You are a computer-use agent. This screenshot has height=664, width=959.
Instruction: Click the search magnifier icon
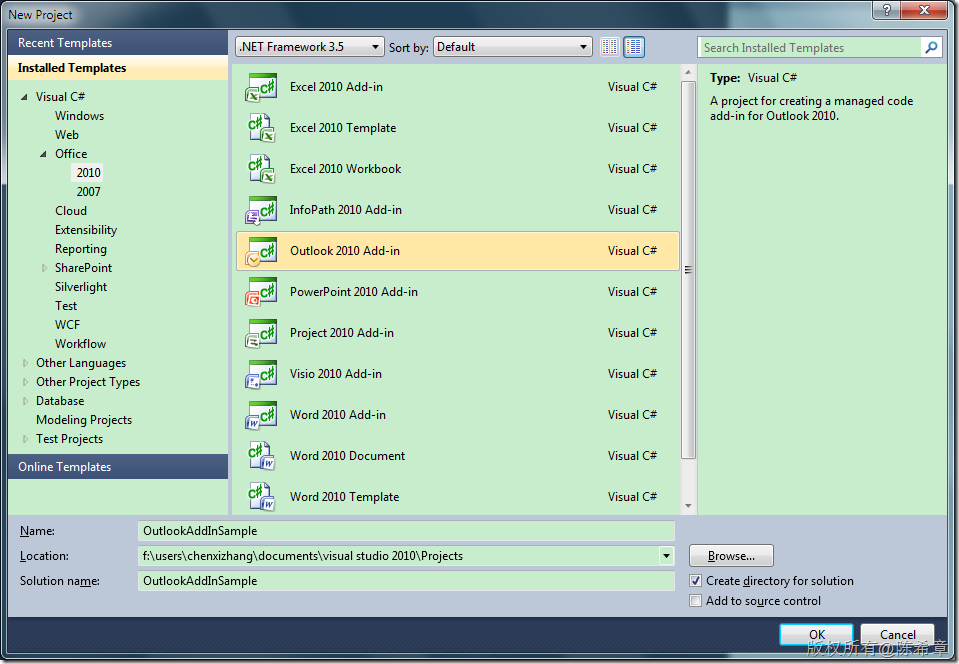[931, 47]
